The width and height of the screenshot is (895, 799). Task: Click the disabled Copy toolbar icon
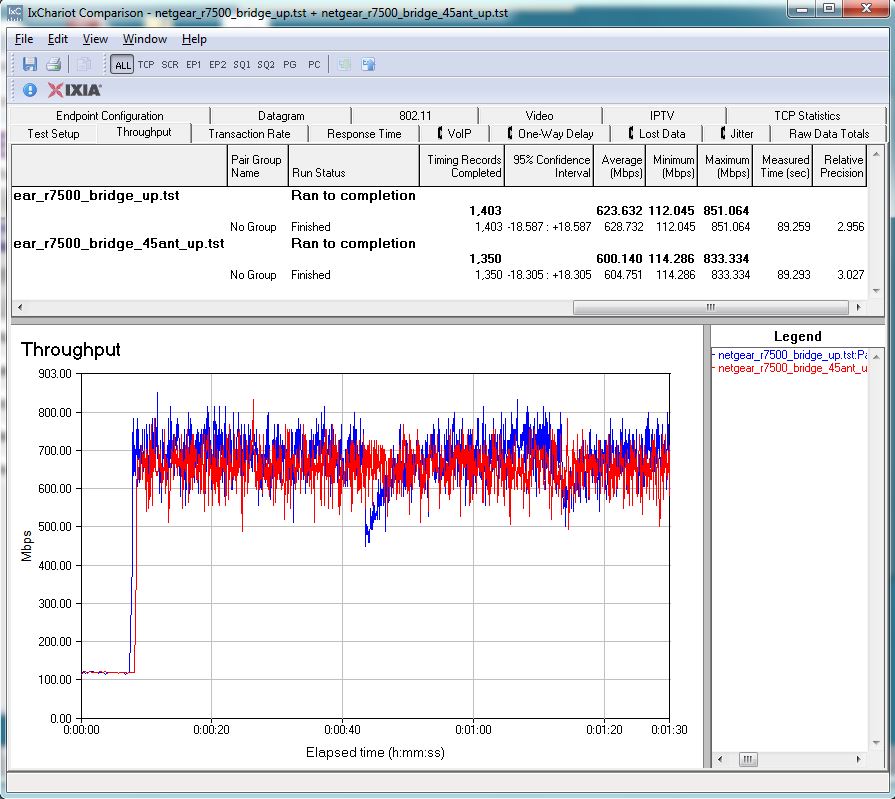(83, 64)
